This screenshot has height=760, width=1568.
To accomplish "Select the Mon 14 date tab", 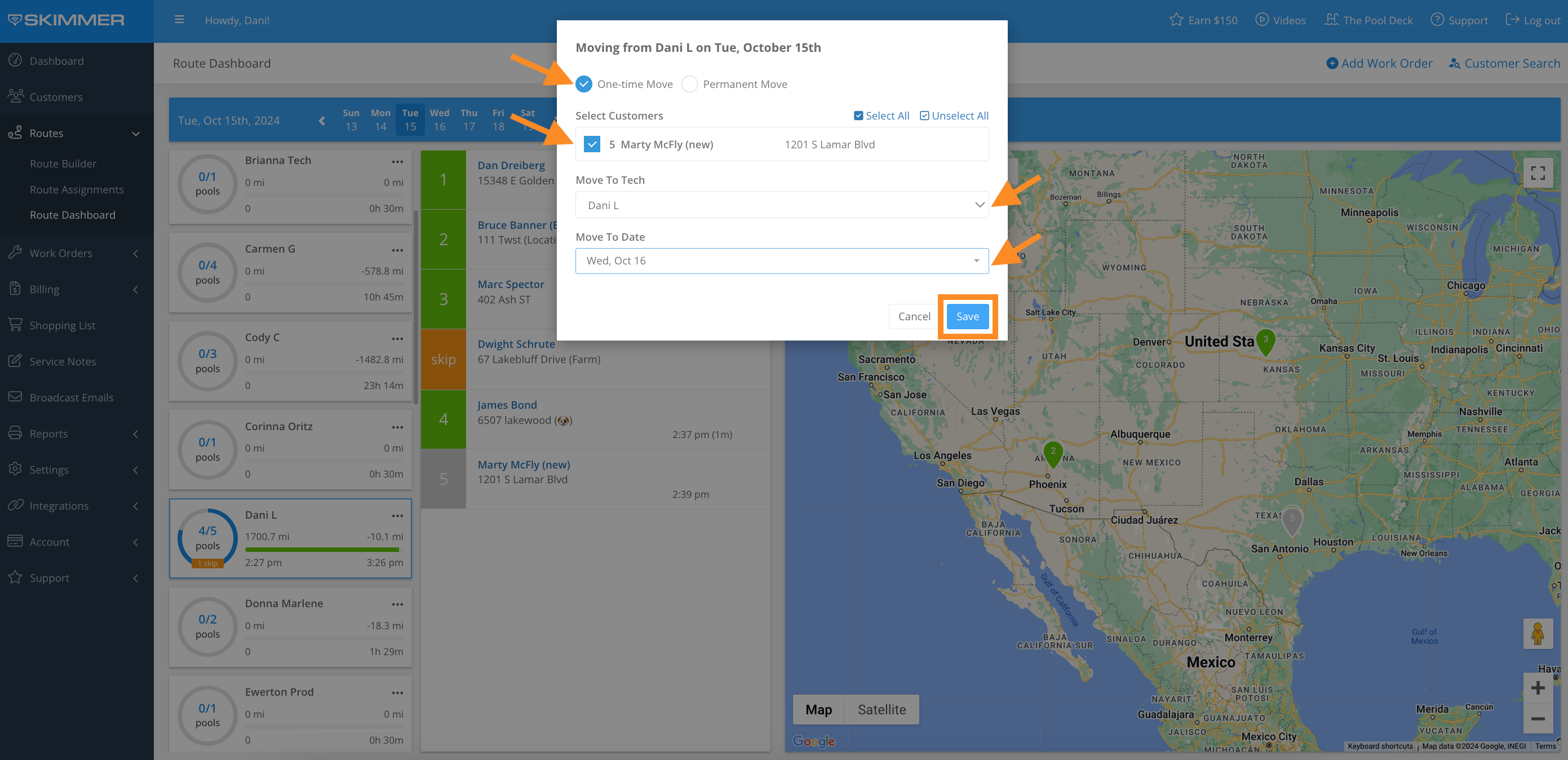I will click(380, 120).
